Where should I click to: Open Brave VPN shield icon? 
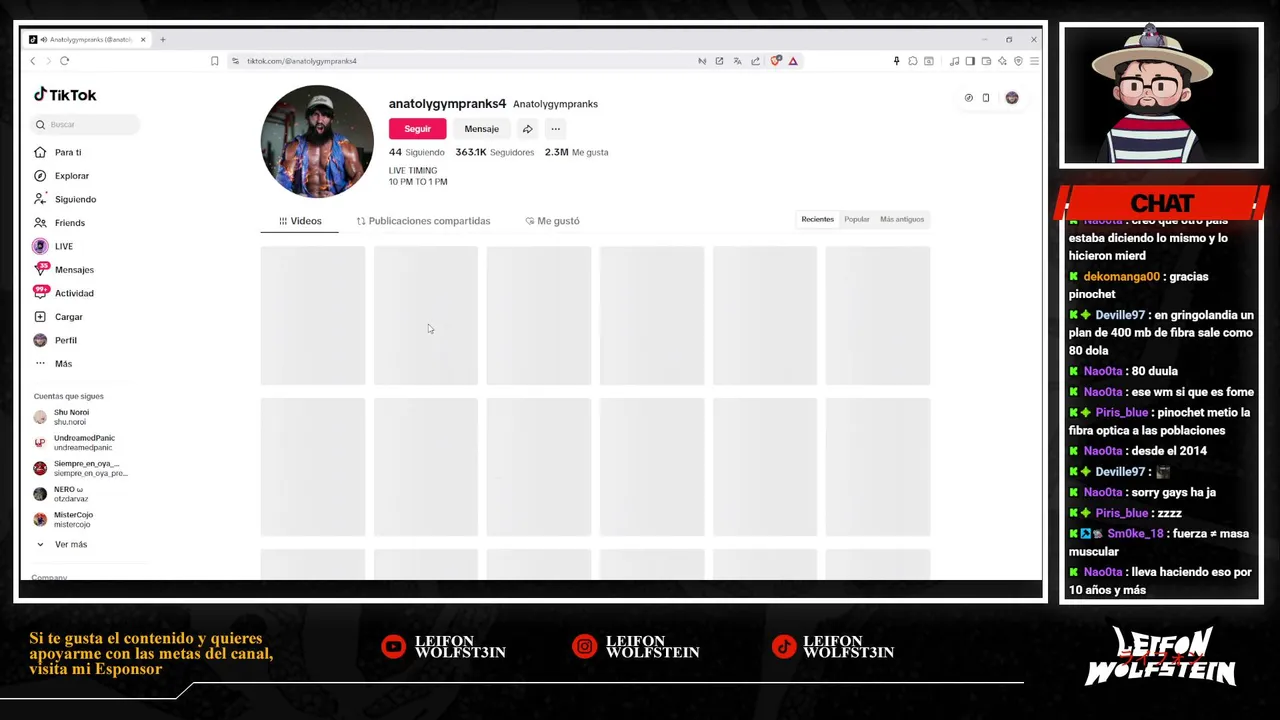(1018, 61)
